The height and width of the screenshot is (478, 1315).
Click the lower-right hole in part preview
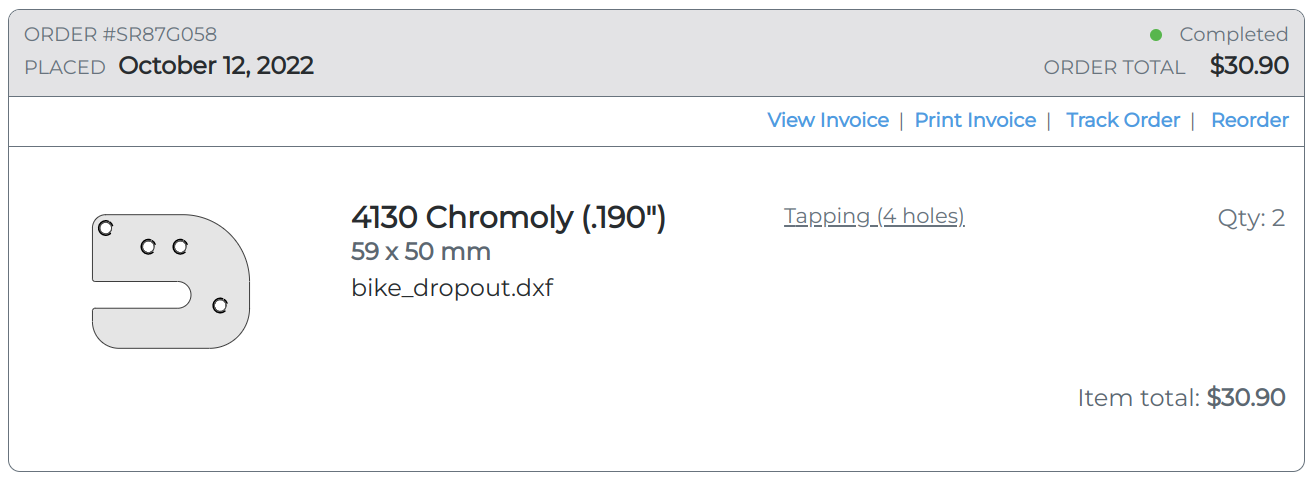pos(220,305)
